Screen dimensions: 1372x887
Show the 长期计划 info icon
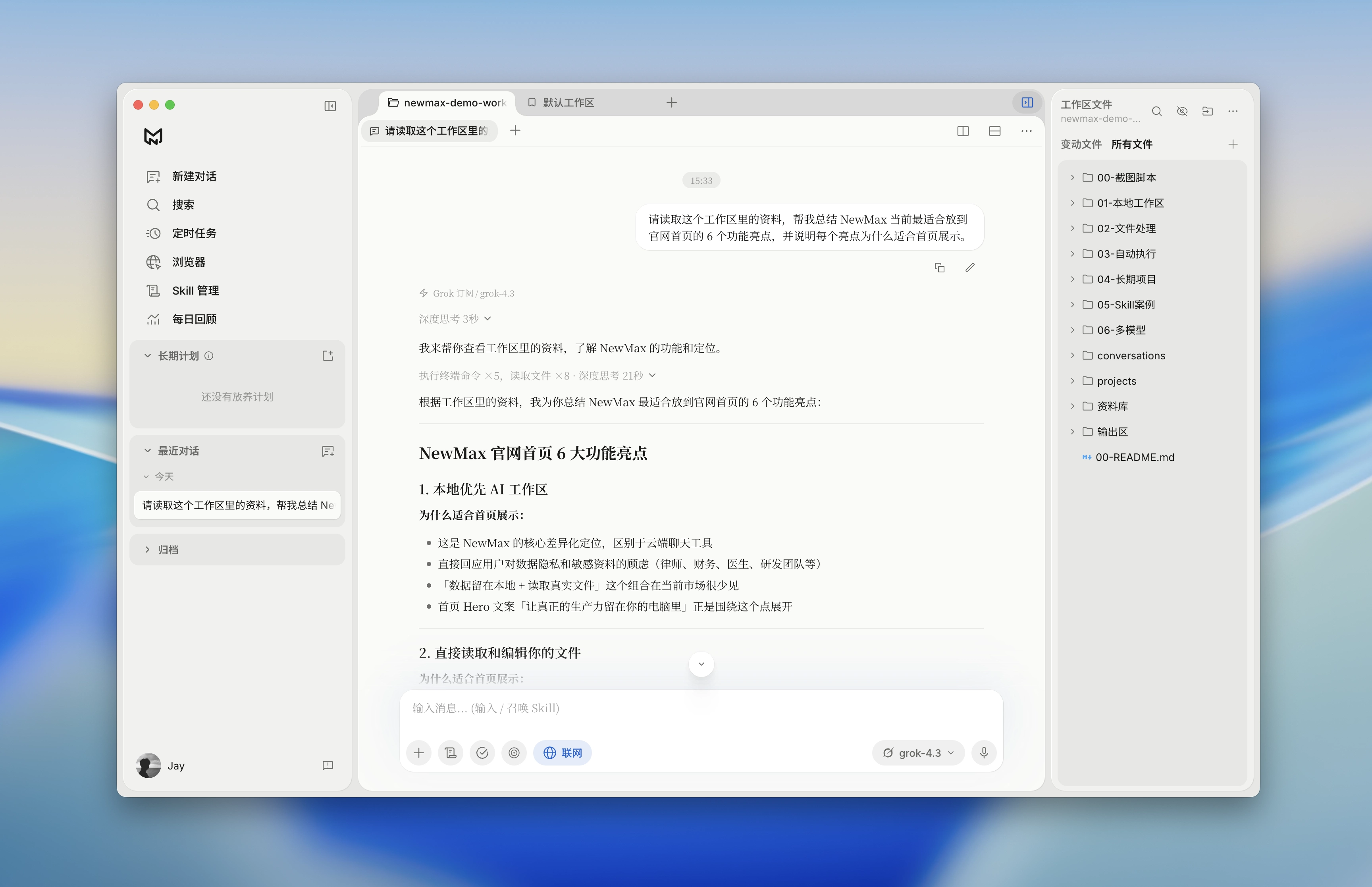[209, 356]
